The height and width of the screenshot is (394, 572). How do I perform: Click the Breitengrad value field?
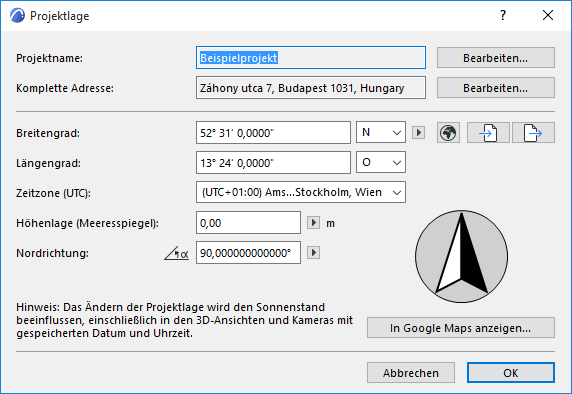(273, 132)
